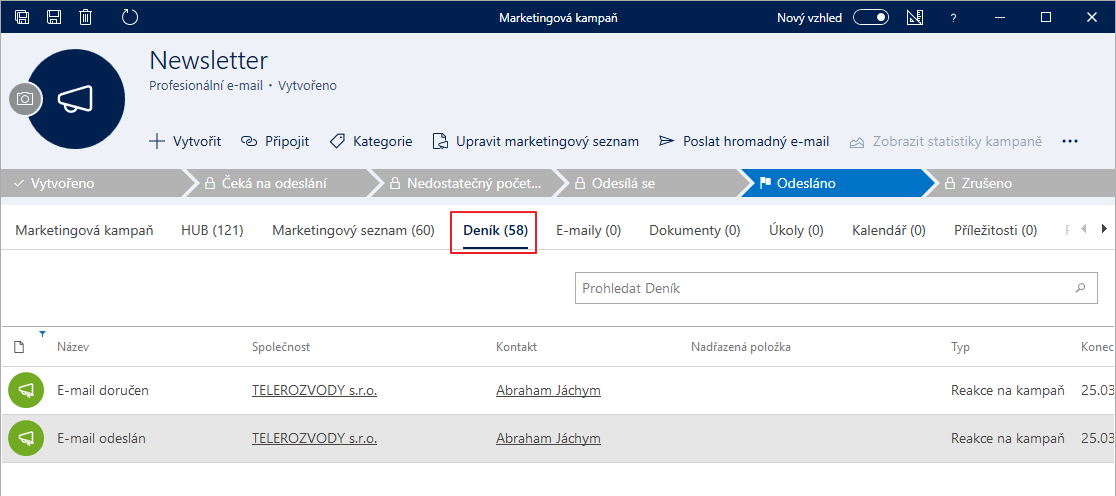Click Zobrazit statistiky kampaně
This screenshot has height=496, width=1116.
coord(946,142)
